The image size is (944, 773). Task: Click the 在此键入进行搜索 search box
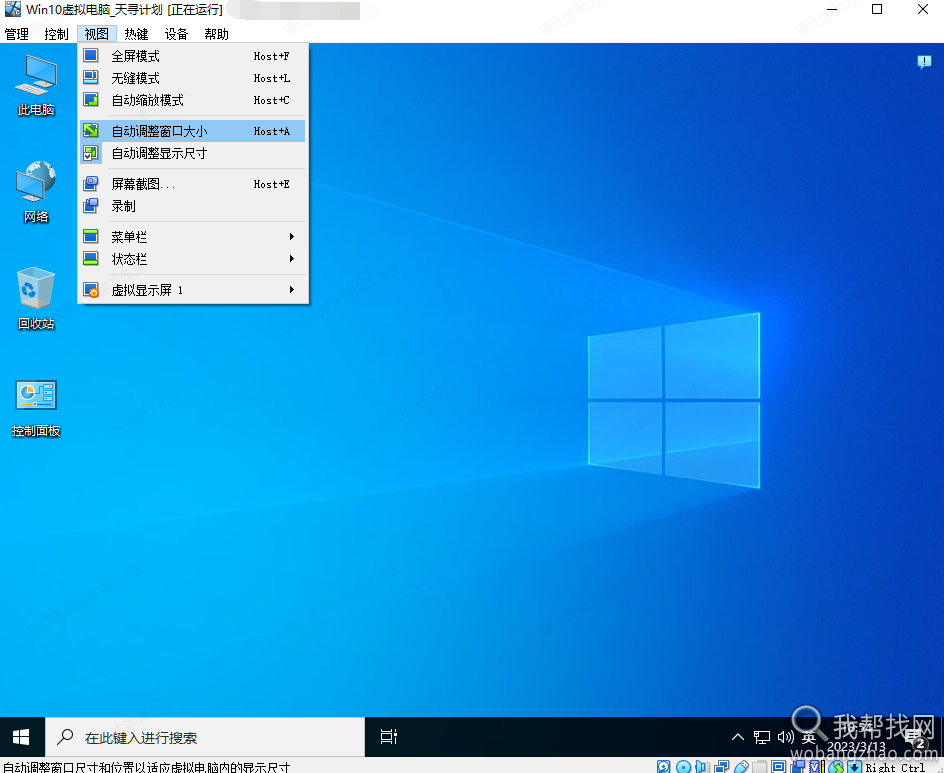(x=205, y=737)
